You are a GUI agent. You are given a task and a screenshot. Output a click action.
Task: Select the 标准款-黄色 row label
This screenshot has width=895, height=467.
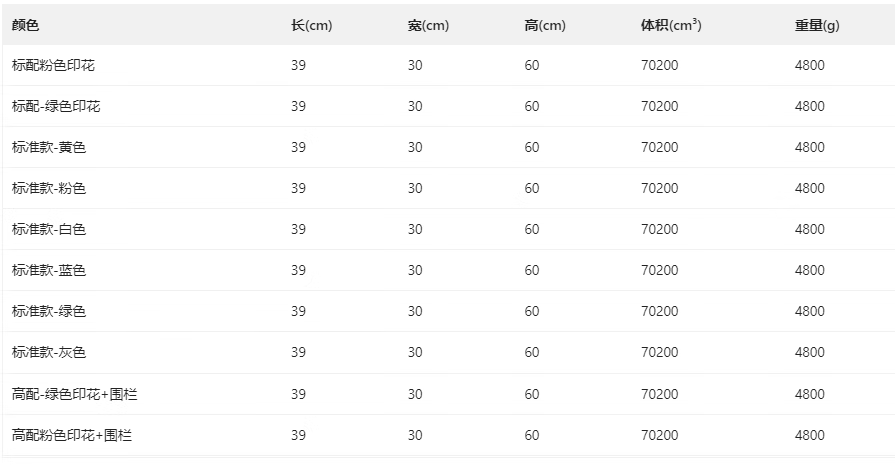(x=49, y=147)
